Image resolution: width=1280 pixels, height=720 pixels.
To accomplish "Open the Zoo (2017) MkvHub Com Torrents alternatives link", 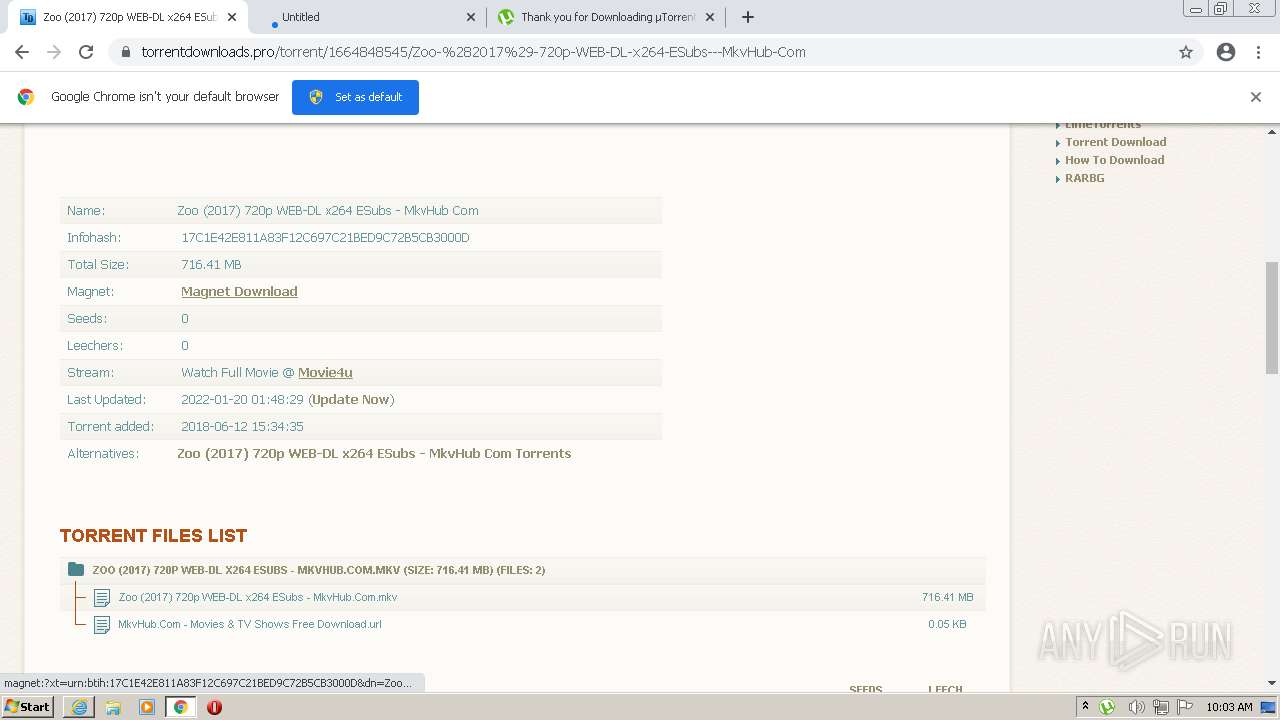I will pyautogui.click(x=374, y=454).
